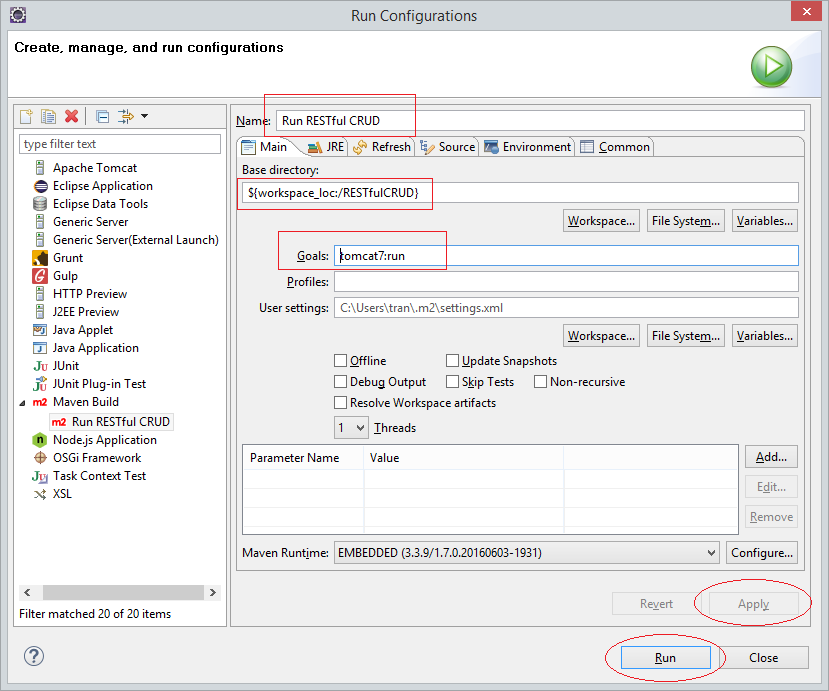Click the Configure... button
The height and width of the screenshot is (691, 829).
pos(762,553)
